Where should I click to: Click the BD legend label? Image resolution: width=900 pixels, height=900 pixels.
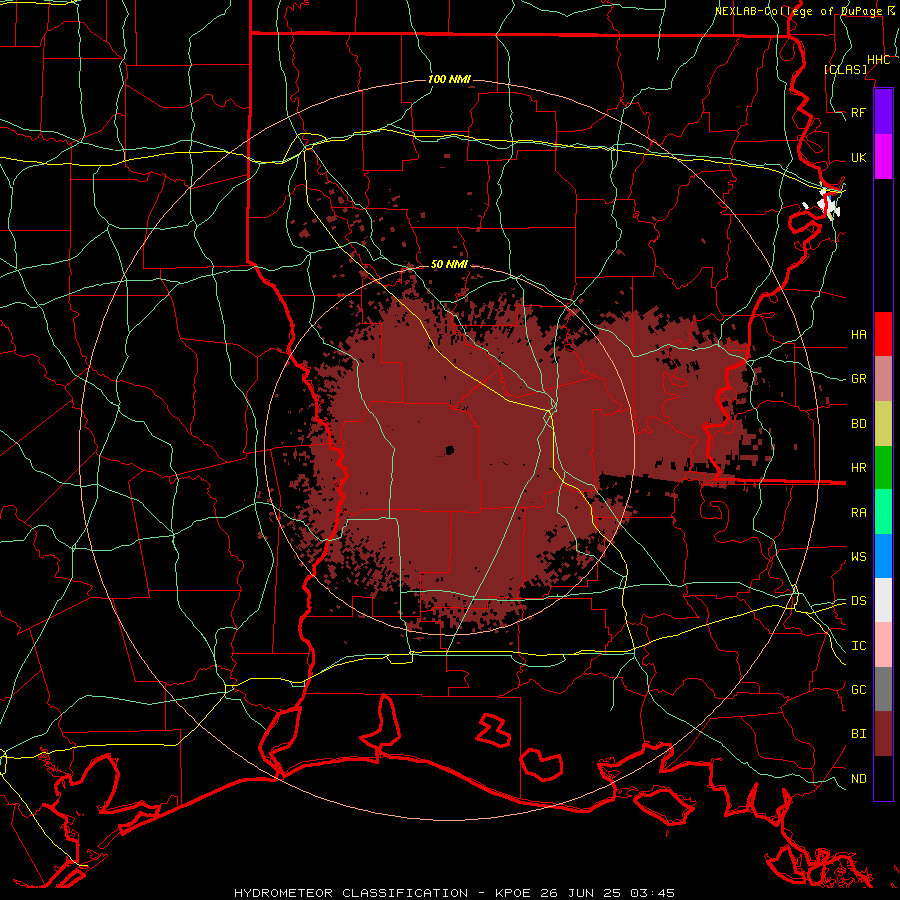pos(858,424)
